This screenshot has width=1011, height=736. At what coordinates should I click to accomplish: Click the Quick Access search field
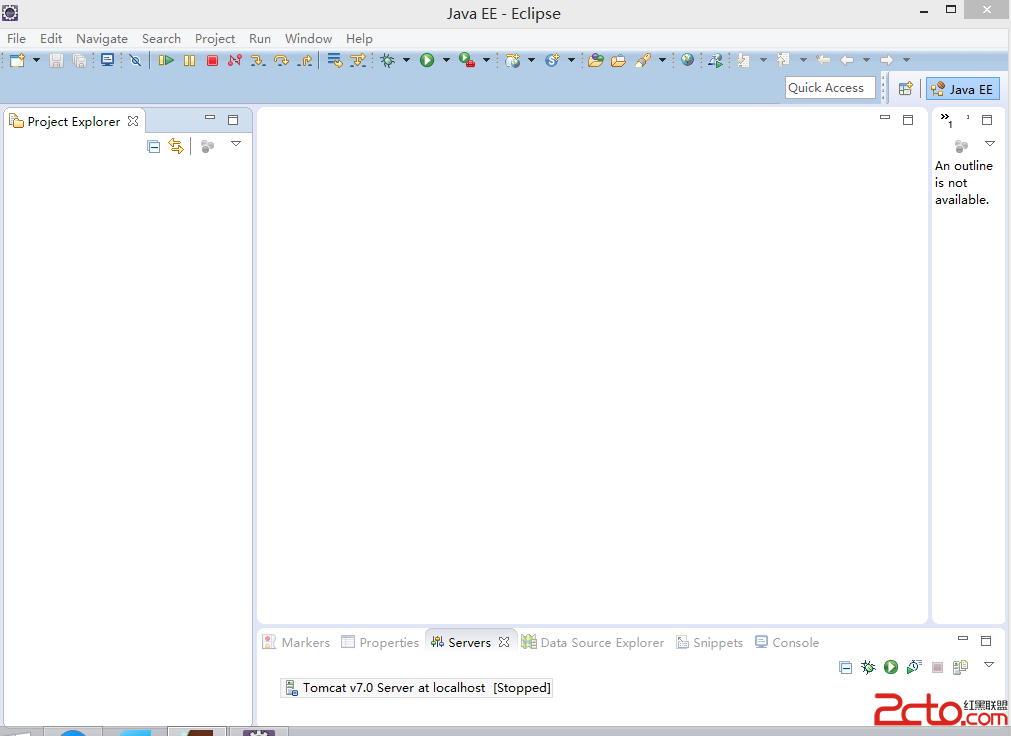click(x=830, y=88)
